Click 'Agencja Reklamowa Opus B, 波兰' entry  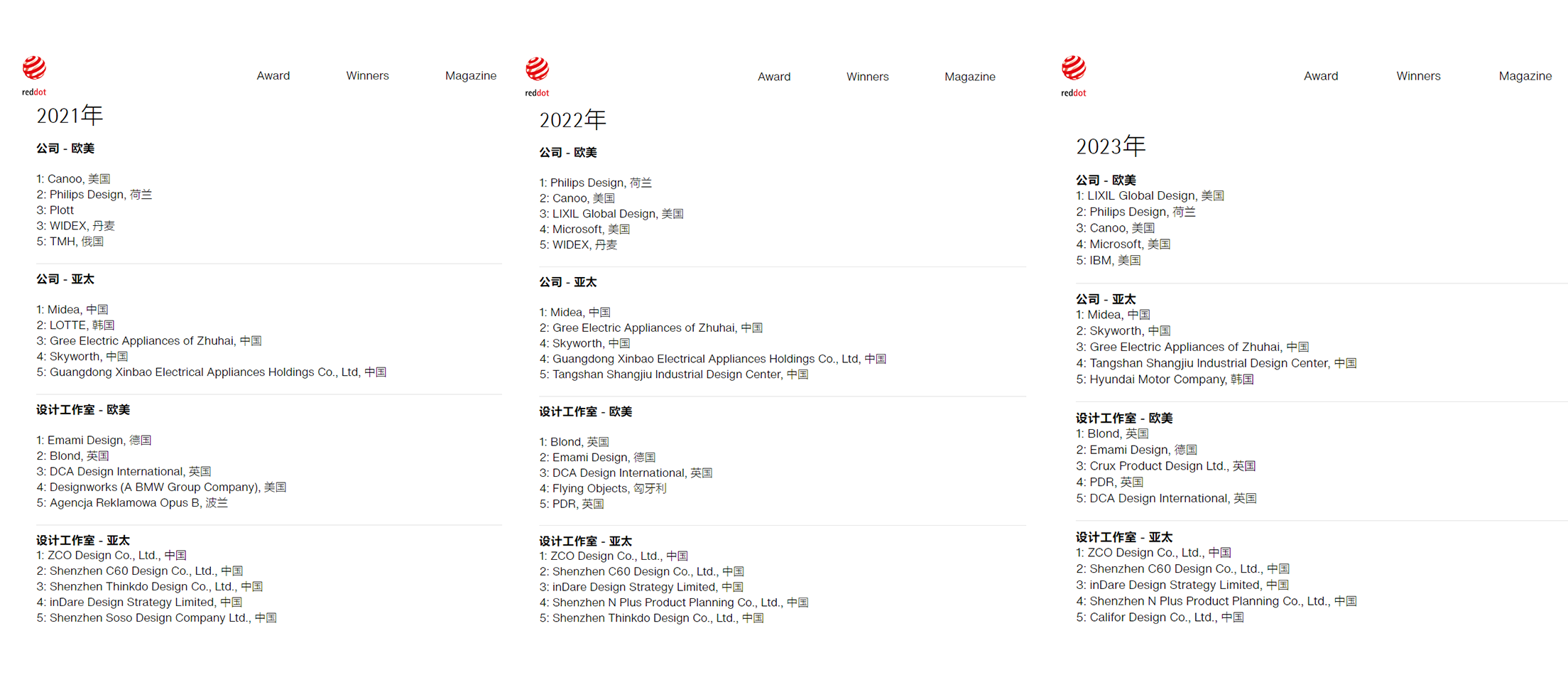click(132, 502)
